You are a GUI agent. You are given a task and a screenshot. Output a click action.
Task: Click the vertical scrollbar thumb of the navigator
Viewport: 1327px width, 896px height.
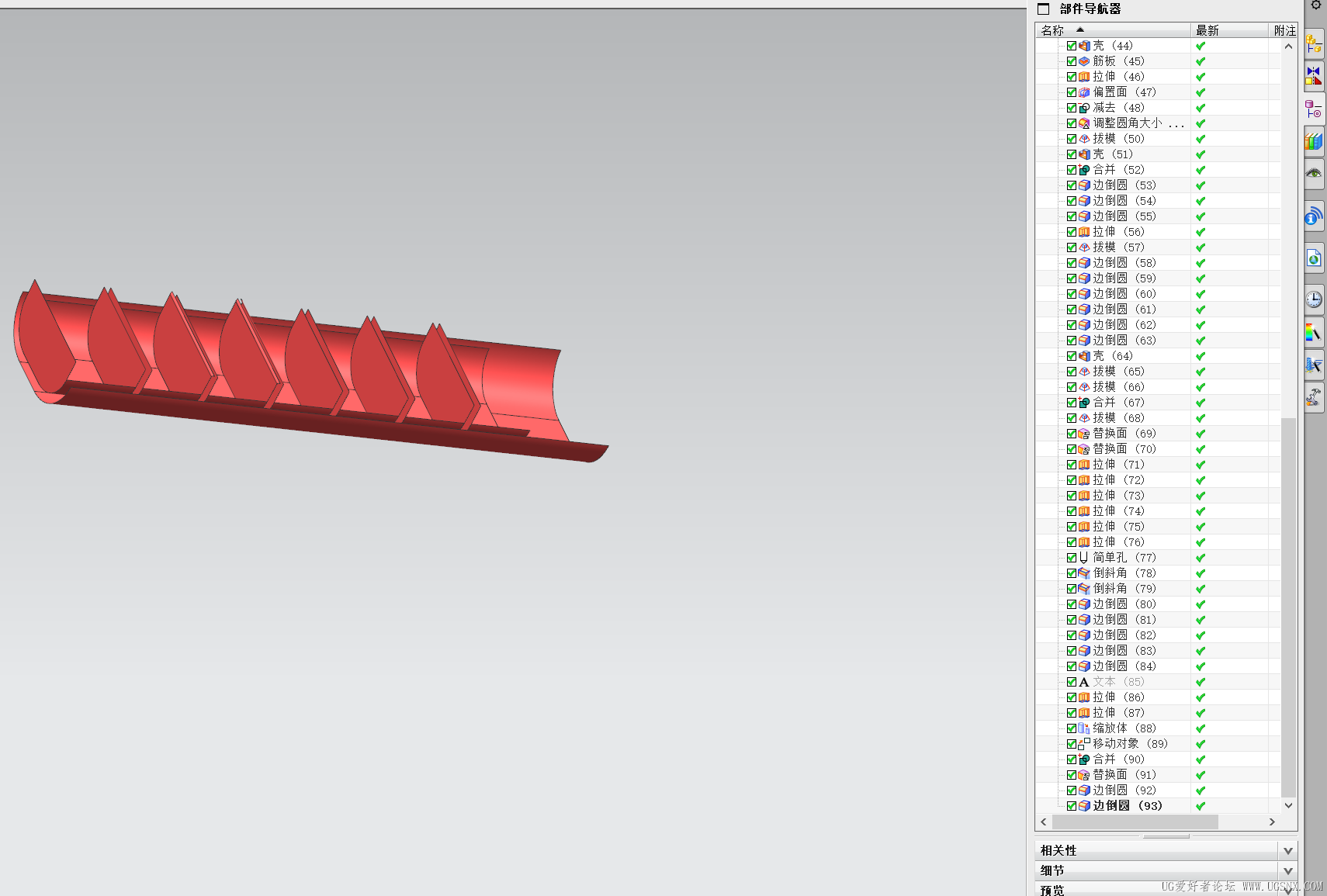point(1288,607)
